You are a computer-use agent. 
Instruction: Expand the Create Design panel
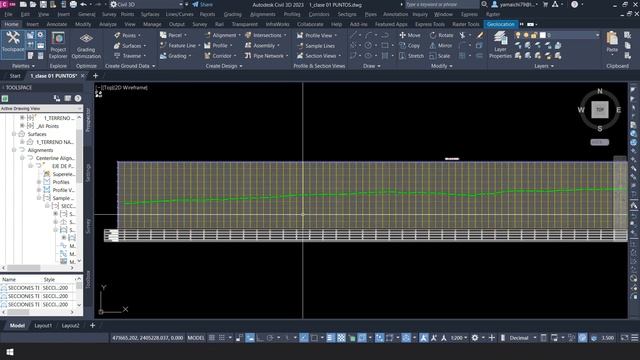tap(224, 66)
